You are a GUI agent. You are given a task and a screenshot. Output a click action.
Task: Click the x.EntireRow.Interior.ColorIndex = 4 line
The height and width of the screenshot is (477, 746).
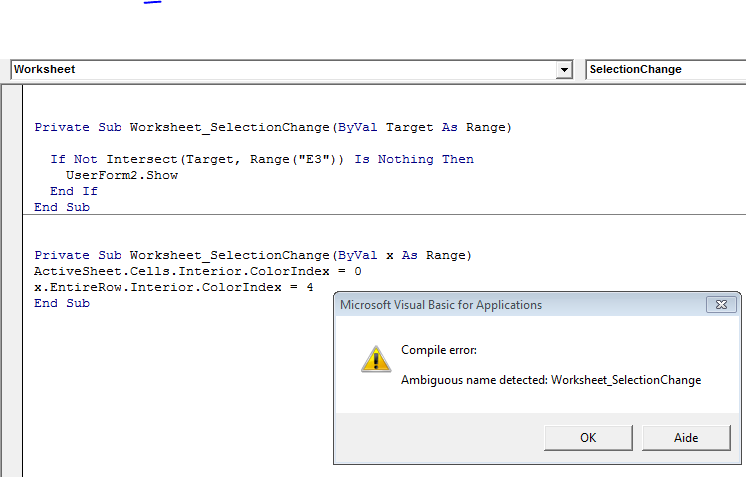(x=173, y=287)
